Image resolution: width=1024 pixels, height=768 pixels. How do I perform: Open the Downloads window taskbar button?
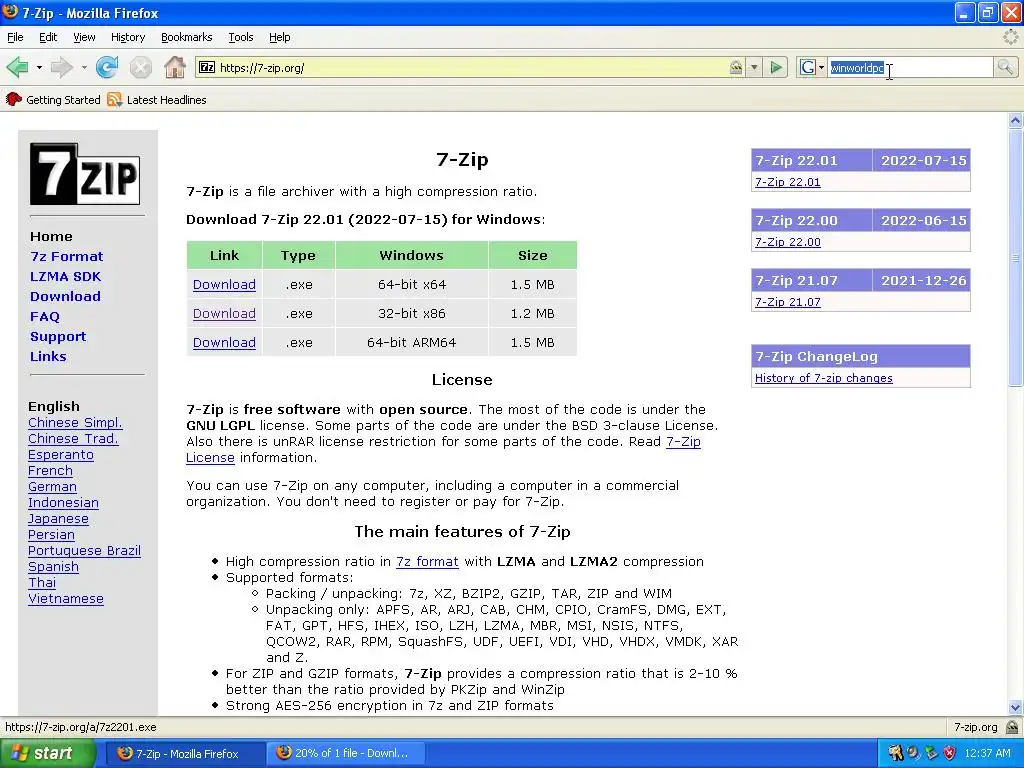coord(345,753)
